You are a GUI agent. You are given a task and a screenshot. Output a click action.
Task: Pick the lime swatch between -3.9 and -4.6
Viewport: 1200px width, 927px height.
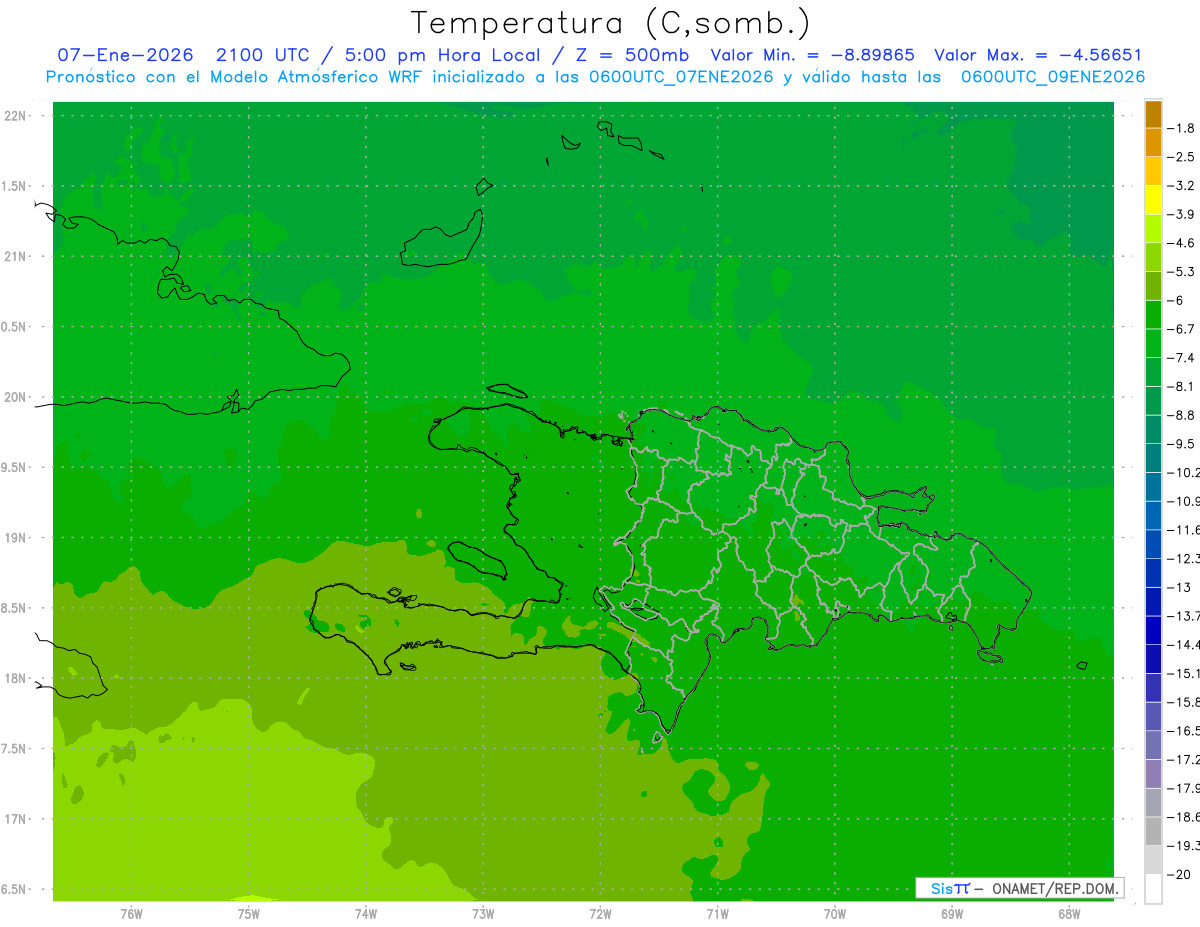[1153, 228]
